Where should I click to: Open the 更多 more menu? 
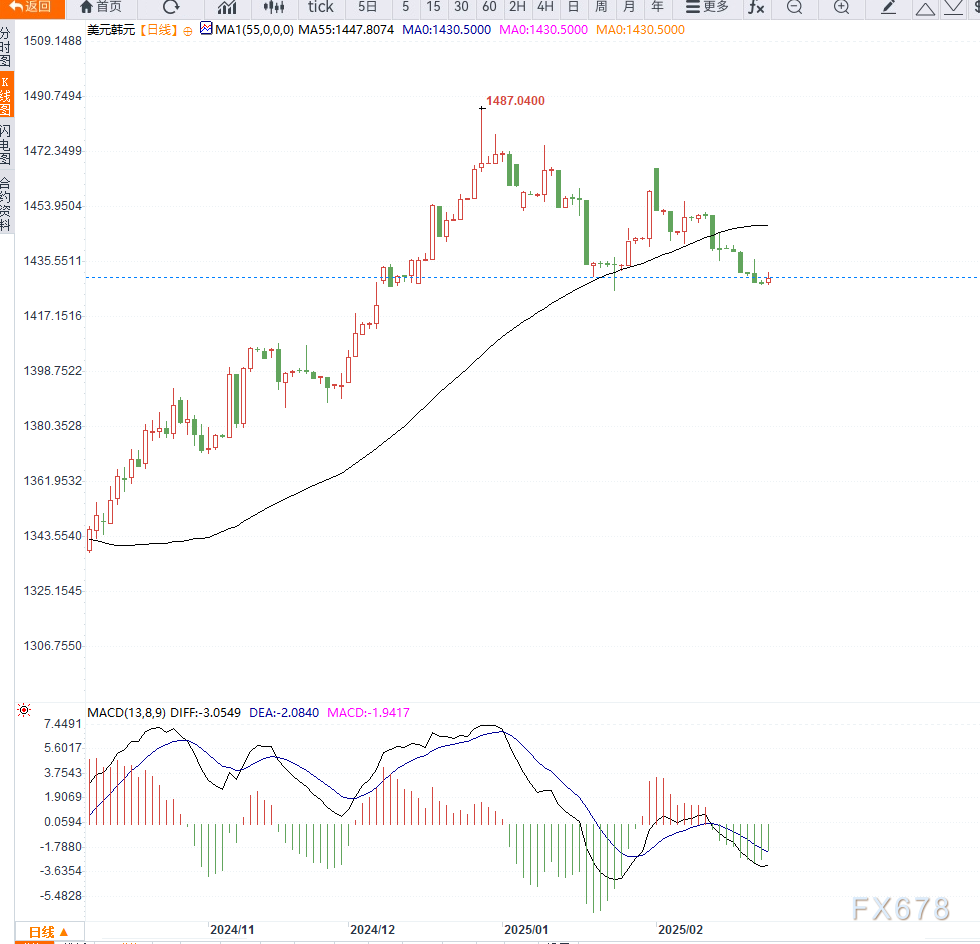(x=707, y=10)
